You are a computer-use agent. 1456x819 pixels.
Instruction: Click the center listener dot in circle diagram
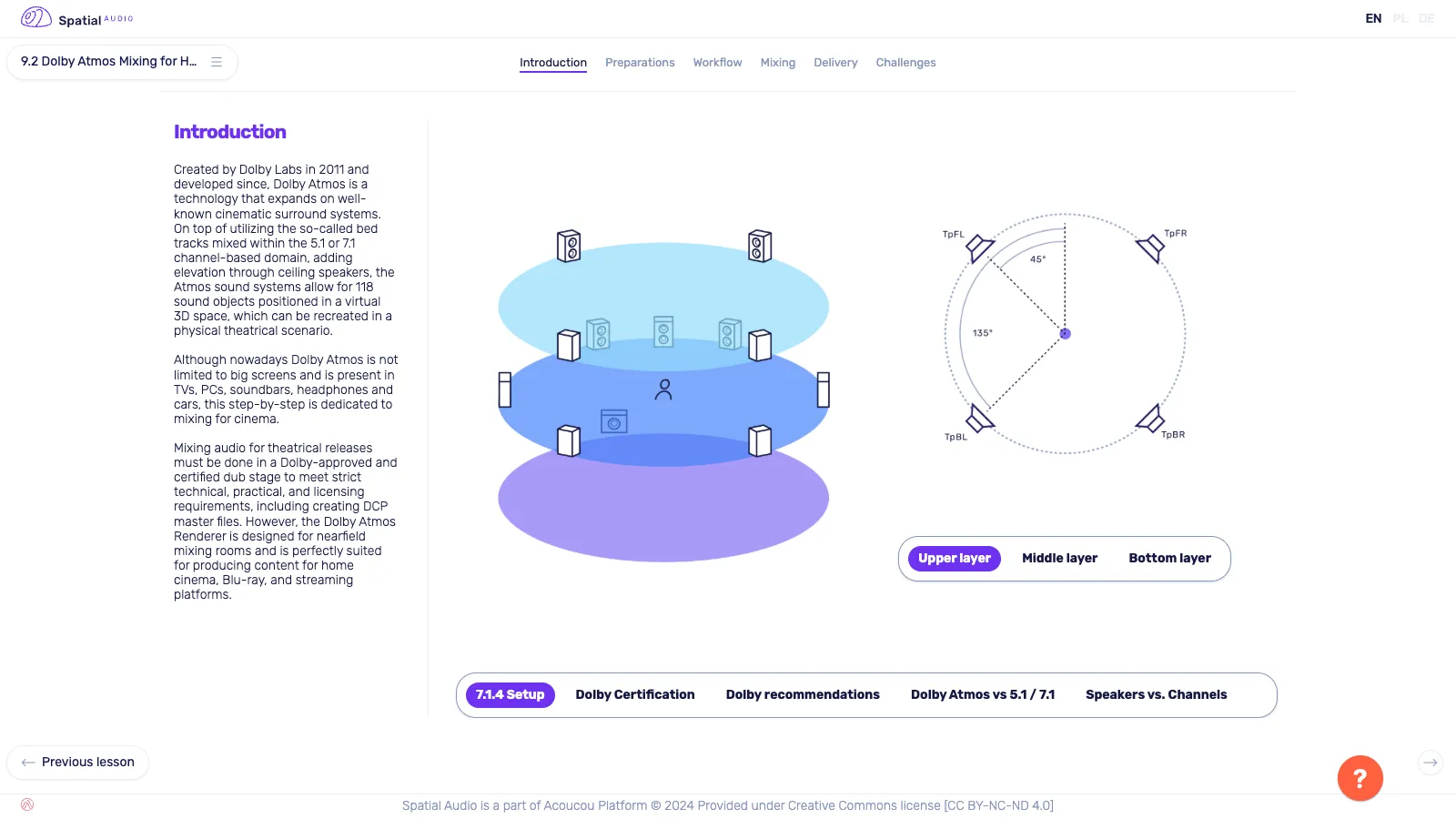[1065, 334]
